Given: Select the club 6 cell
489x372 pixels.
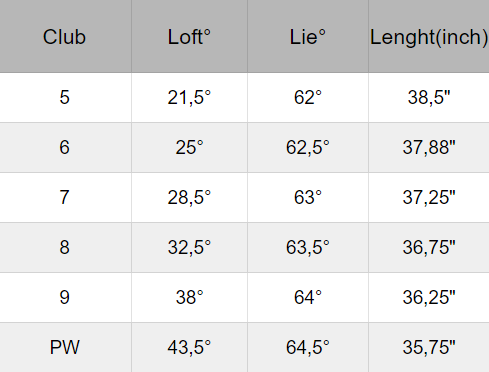Looking at the screenshot, I should (64, 147).
